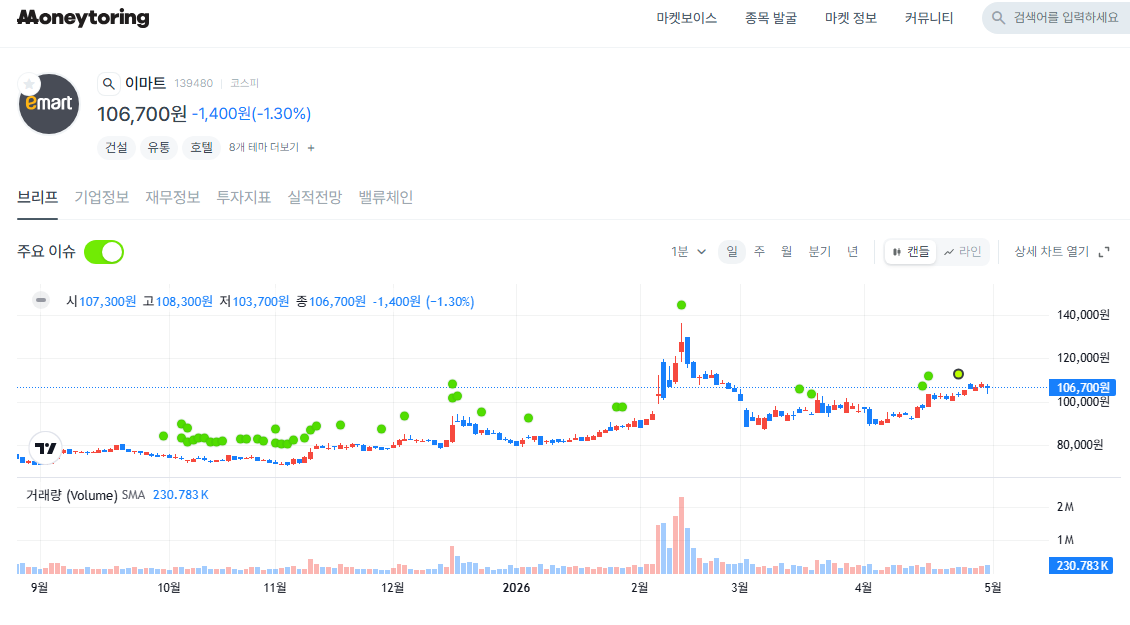Screen dimensions: 1130x625
Task: Select the 월 monthly interval
Action: pyautogui.click(x=786, y=252)
